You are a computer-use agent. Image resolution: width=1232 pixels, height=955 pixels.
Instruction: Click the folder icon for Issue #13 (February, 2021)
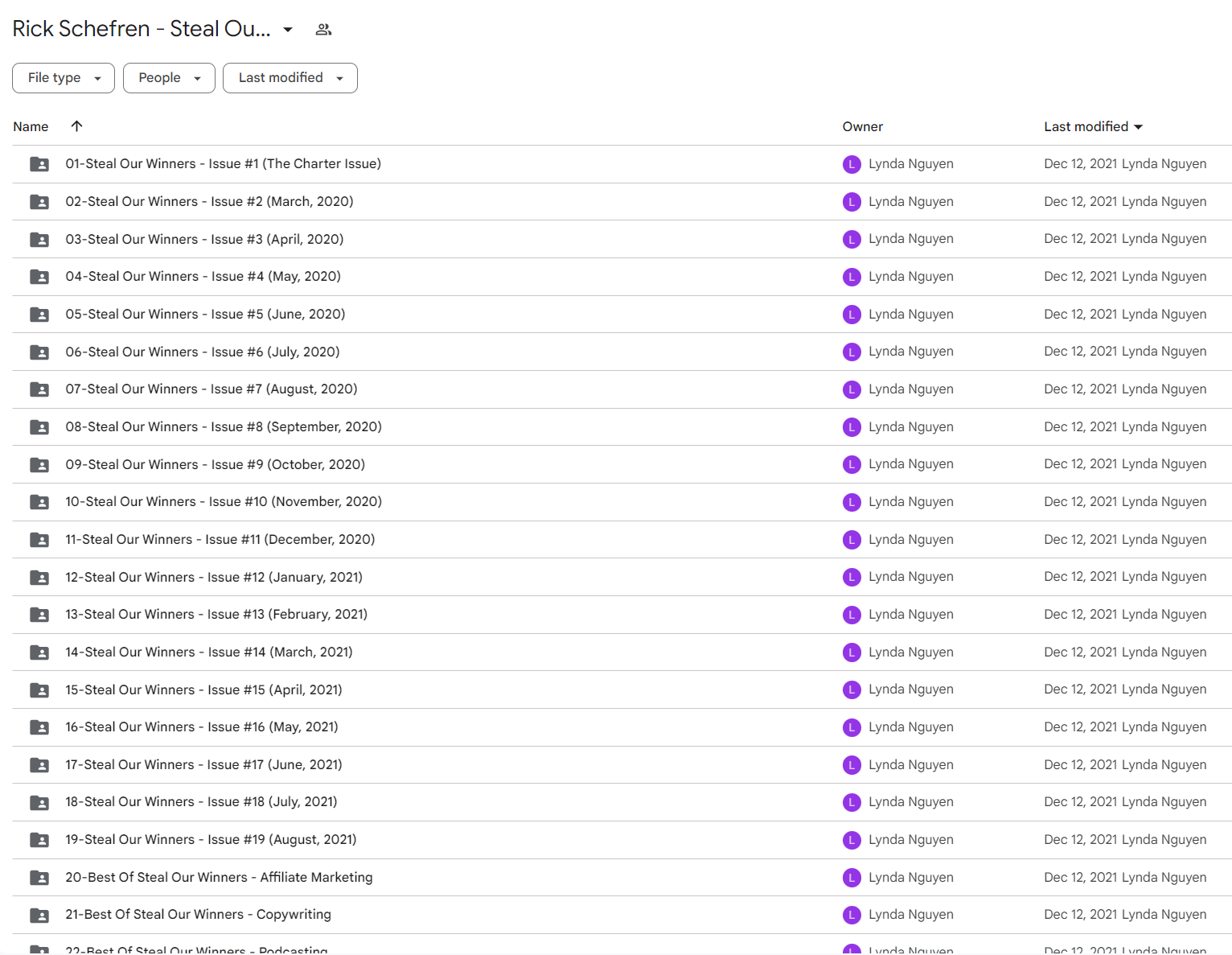[39, 615]
